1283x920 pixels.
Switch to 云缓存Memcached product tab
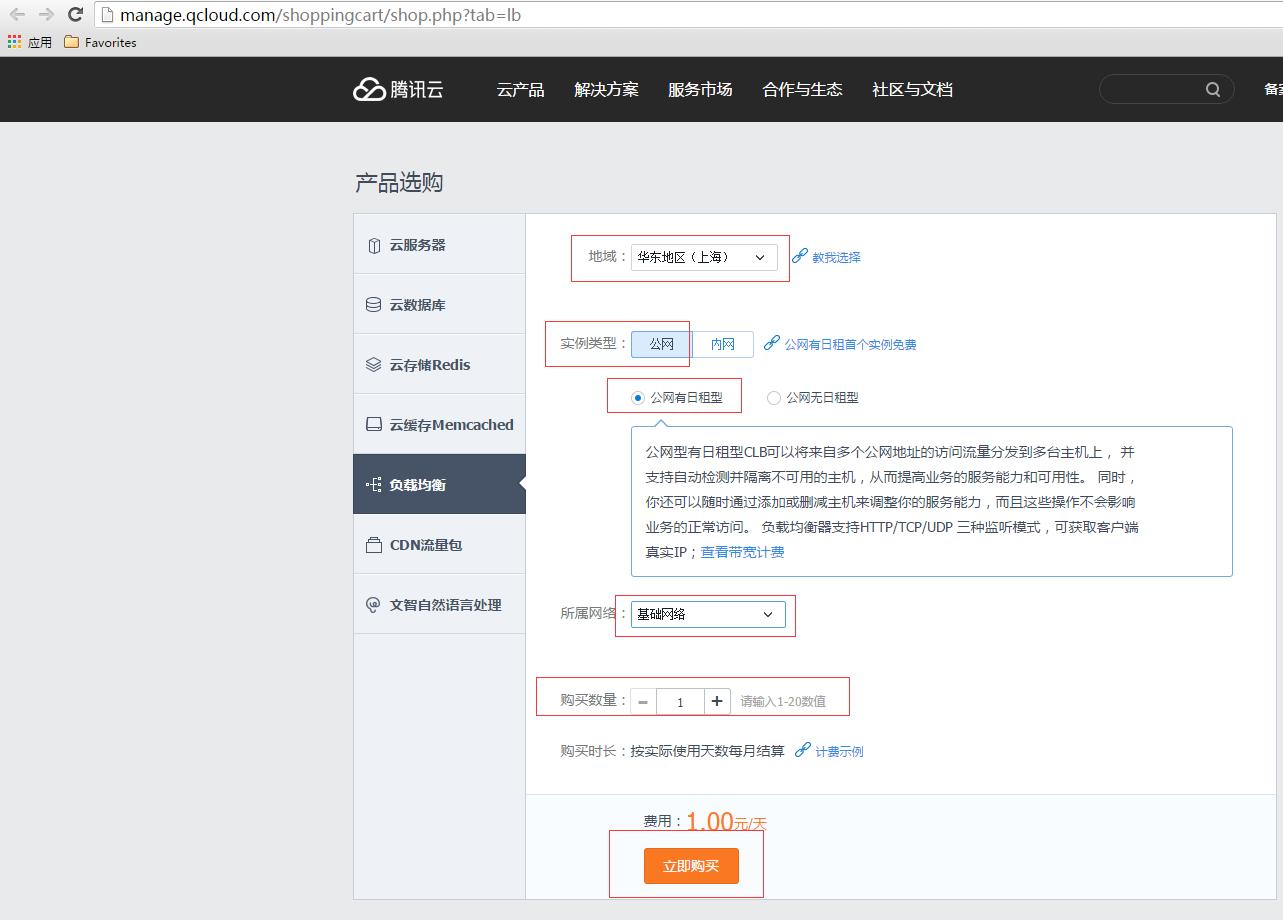coord(439,424)
